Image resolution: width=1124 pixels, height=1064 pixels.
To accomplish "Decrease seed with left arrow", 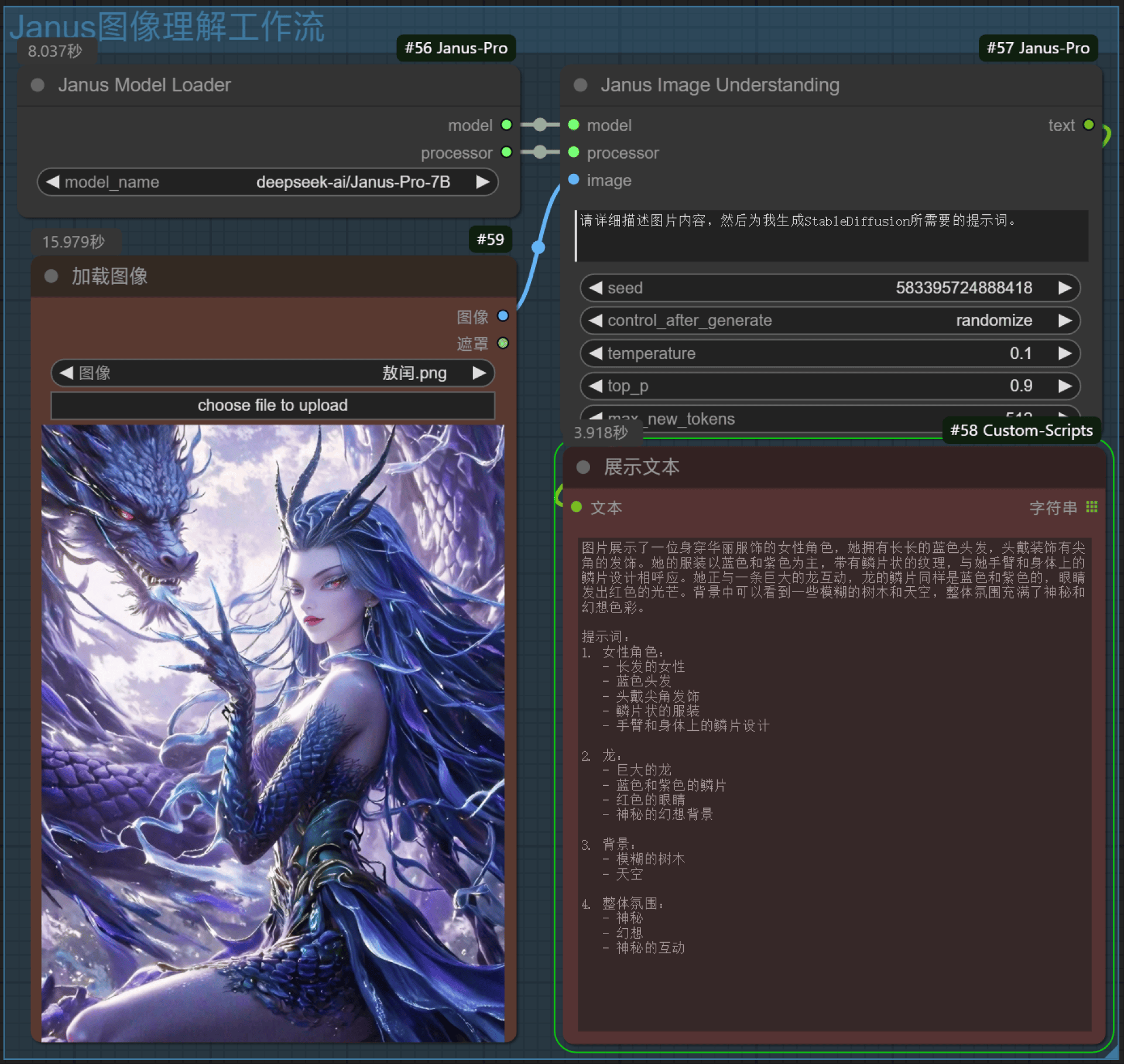I will 595,288.
